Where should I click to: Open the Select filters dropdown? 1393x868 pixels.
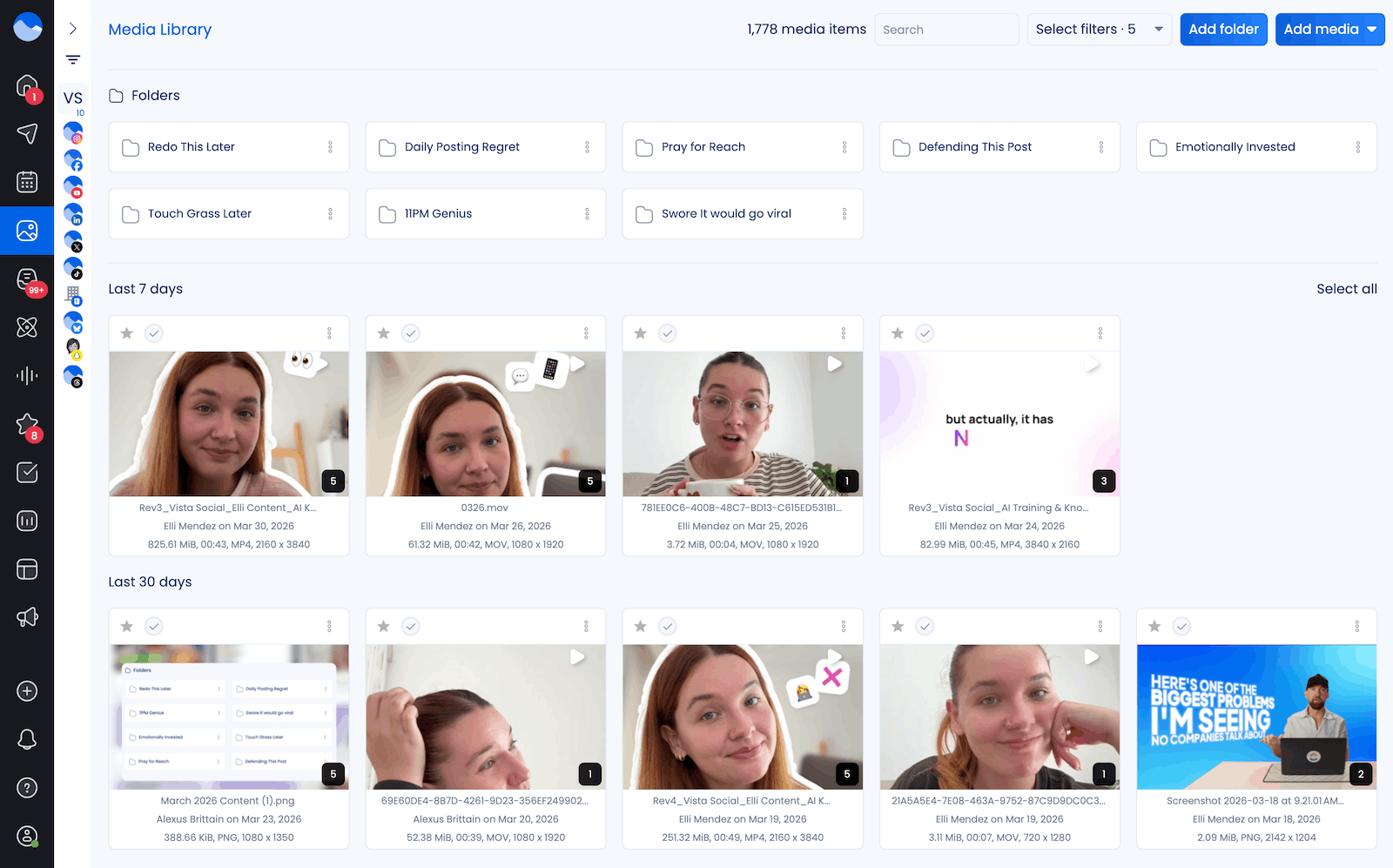[1099, 30]
